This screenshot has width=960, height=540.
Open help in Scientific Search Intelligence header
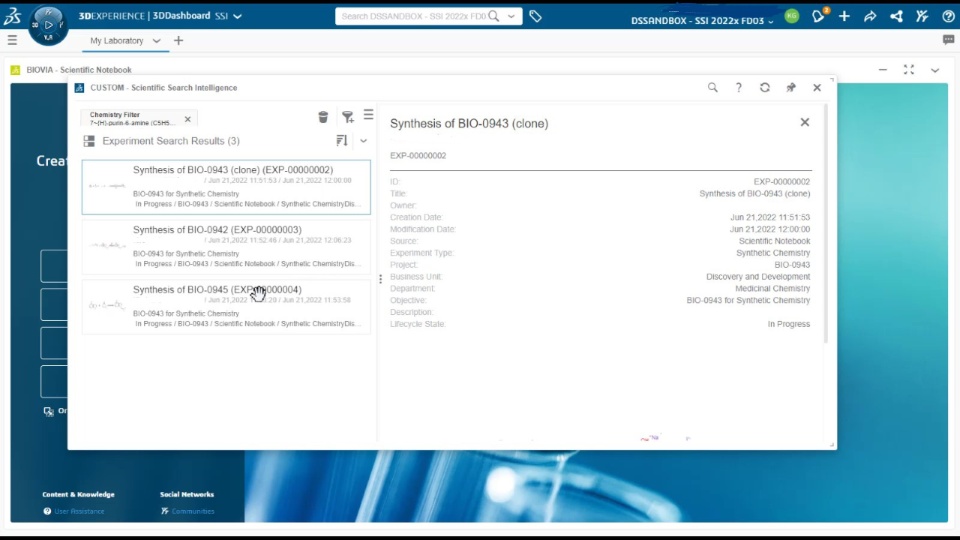(x=739, y=88)
